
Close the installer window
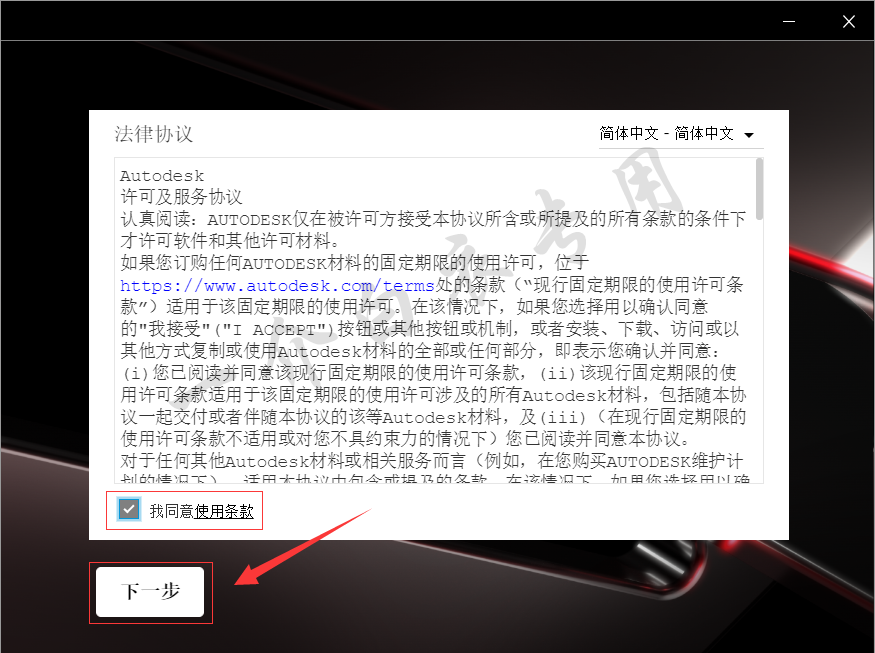(849, 21)
